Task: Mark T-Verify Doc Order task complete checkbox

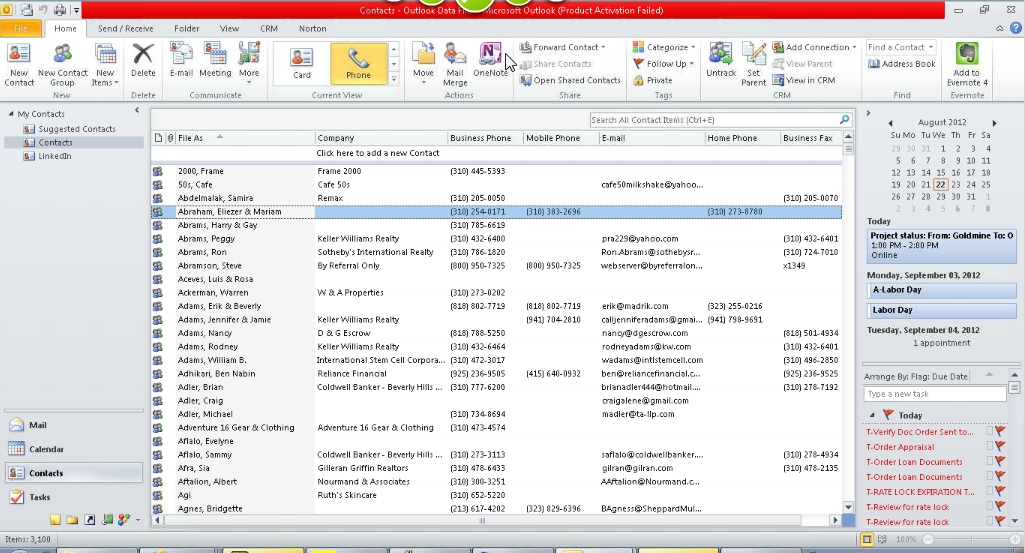Action: pyautogui.click(x=990, y=432)
